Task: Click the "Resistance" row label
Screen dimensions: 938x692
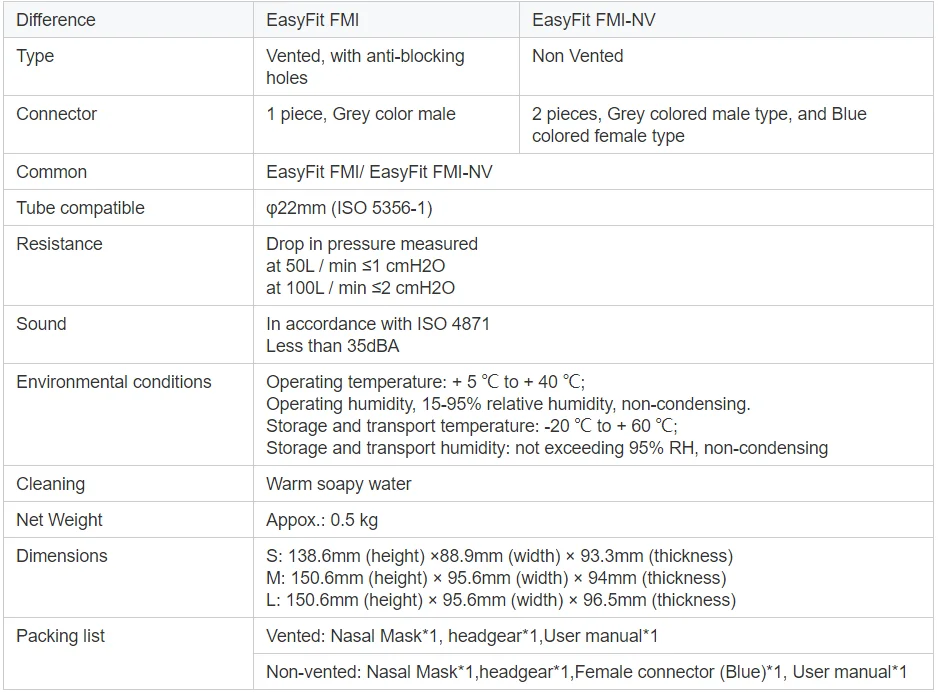Action: [59, 244]
